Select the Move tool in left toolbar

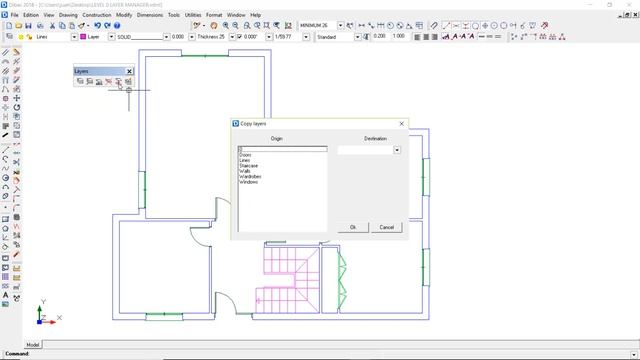coord(17,98)
